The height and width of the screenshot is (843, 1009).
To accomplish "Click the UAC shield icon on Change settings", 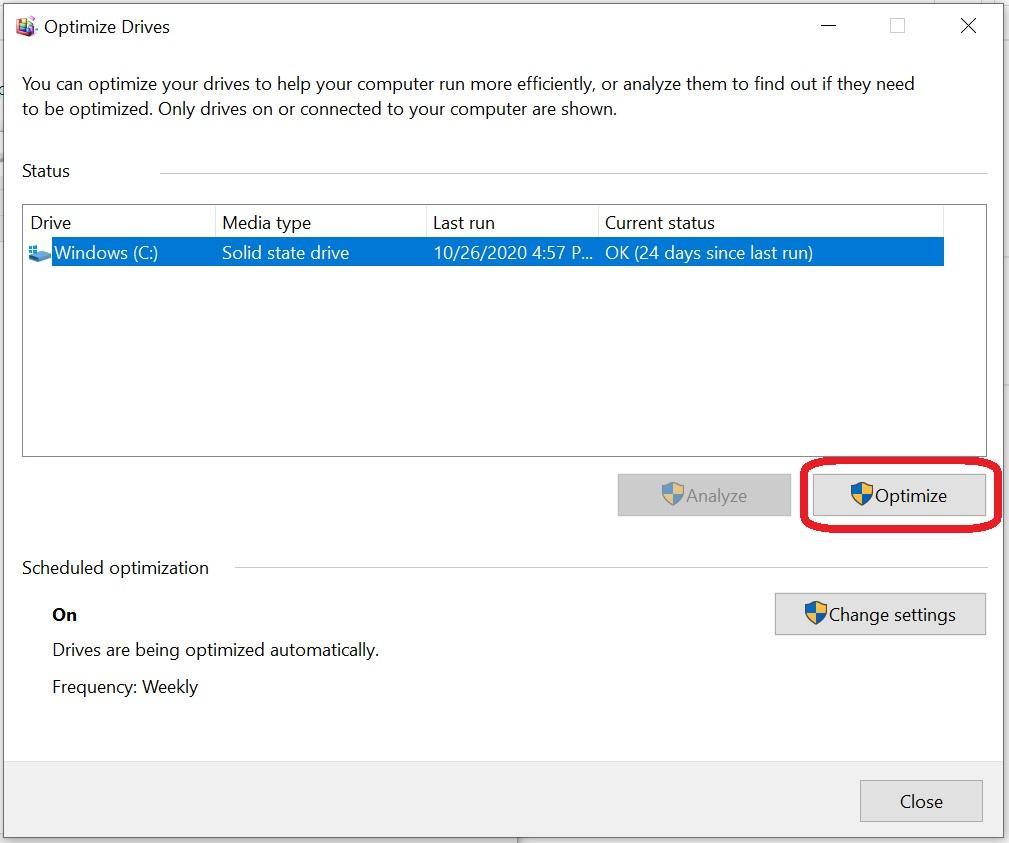I will [x=814, y=613].
